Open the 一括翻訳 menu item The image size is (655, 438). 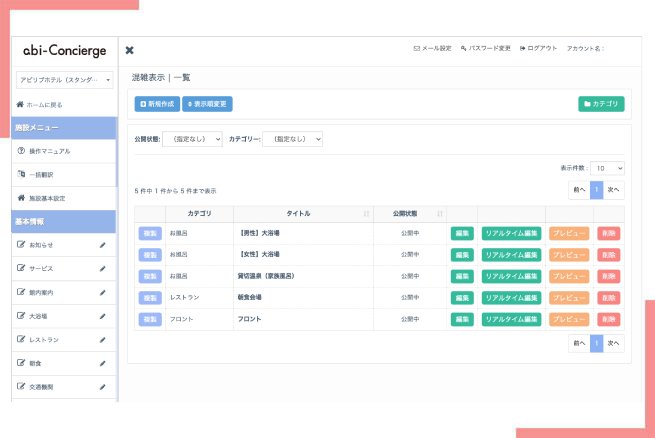(63, 175)
